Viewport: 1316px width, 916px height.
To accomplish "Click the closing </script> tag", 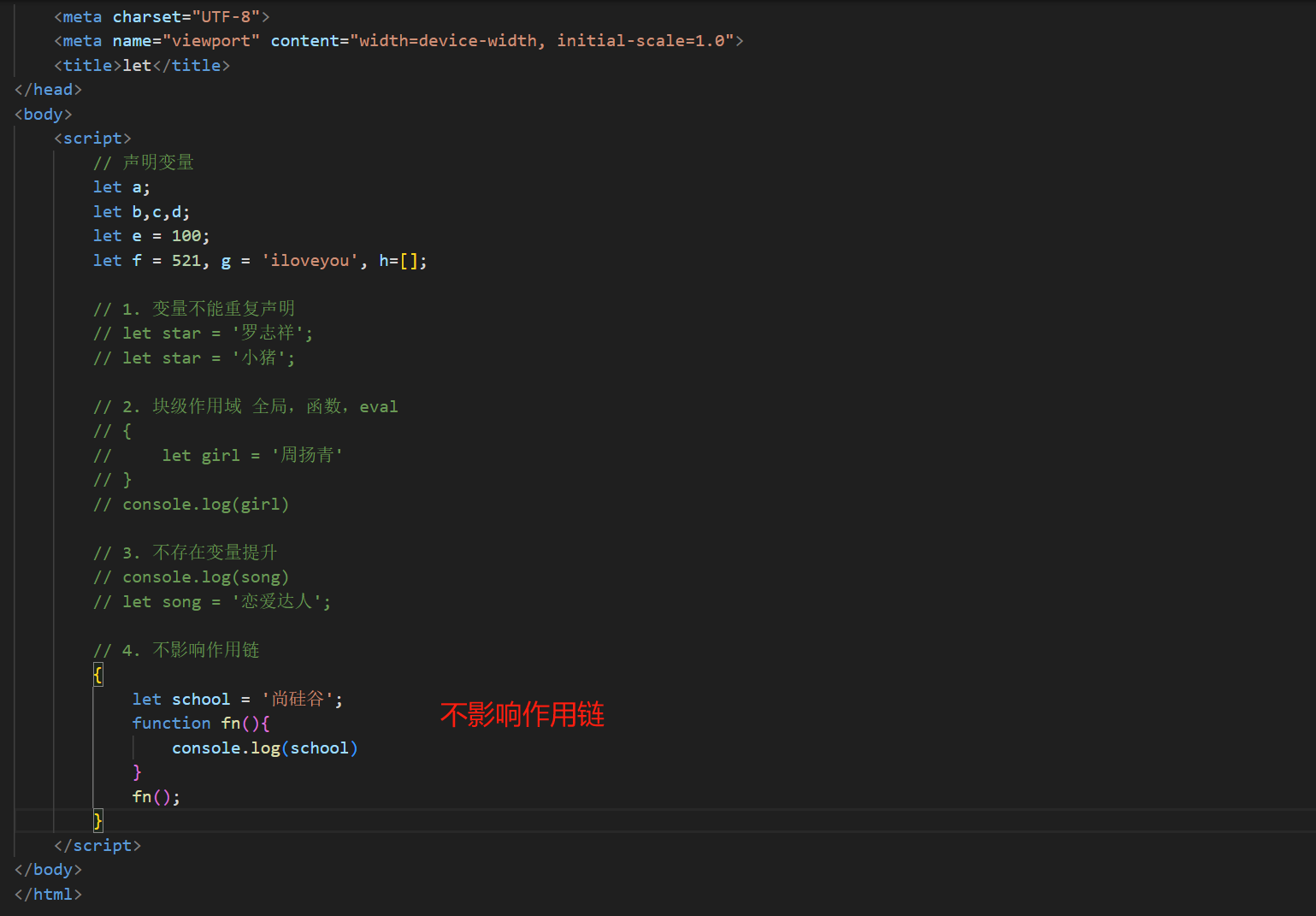I will pyautogui.click(x=97, y=846).
